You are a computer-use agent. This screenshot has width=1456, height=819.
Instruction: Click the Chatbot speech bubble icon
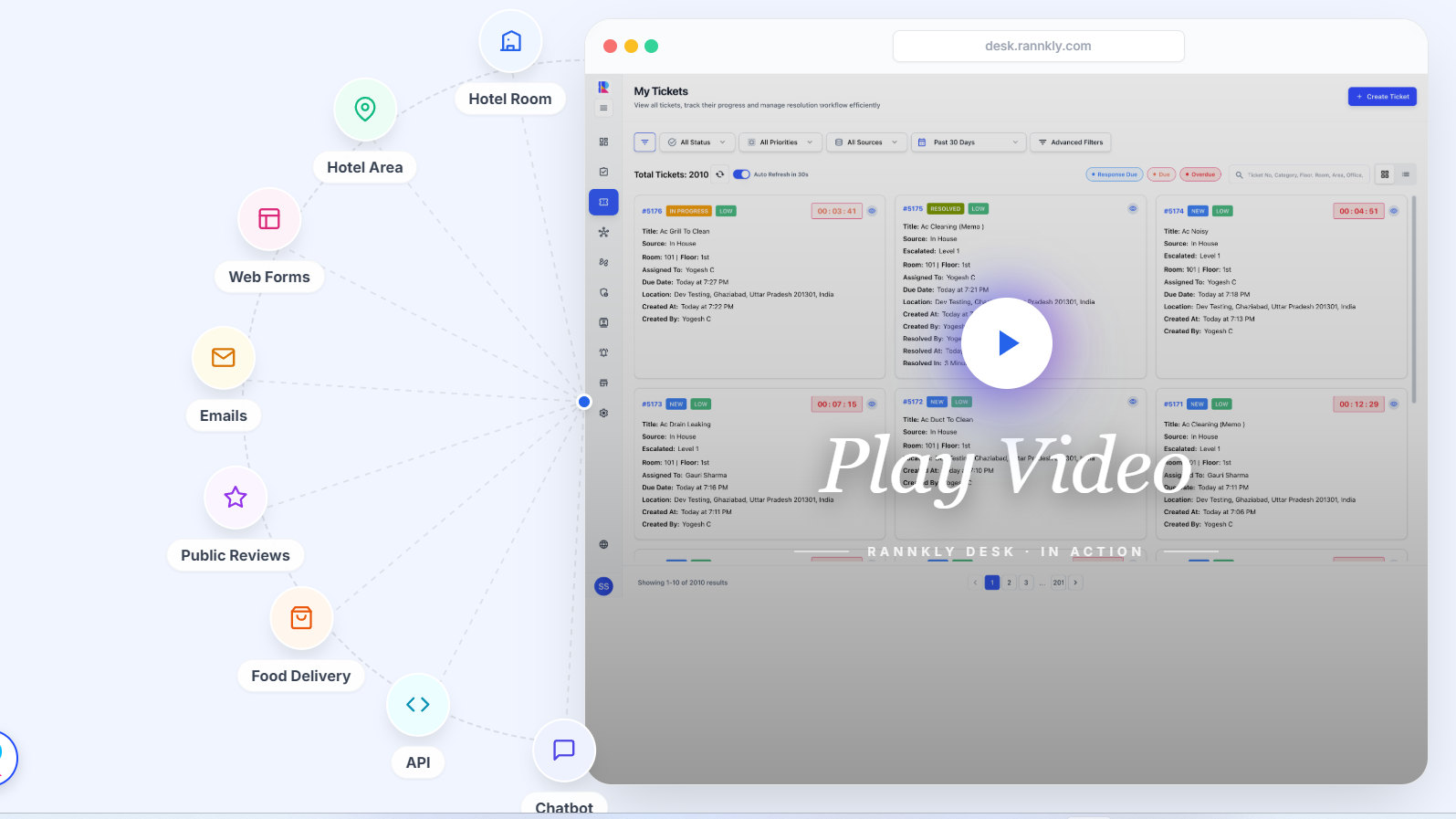pos(564,751)
